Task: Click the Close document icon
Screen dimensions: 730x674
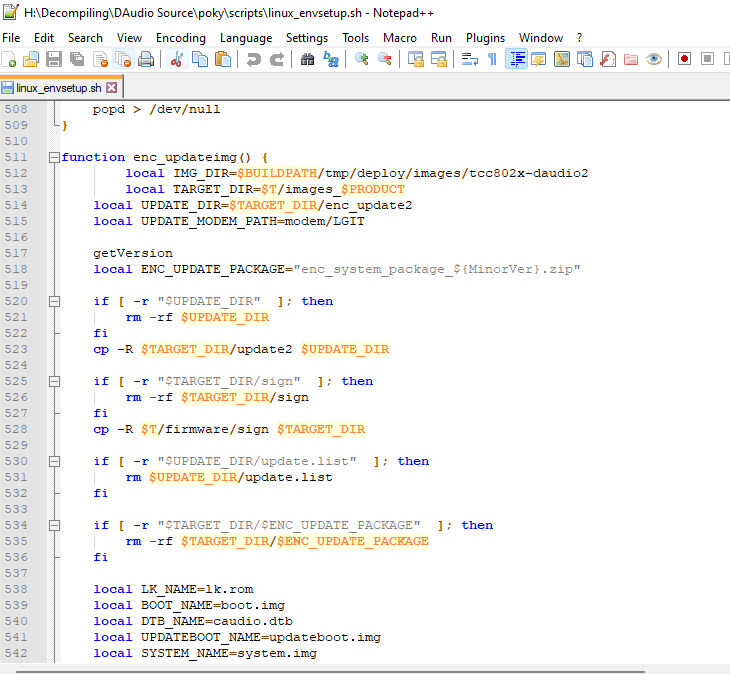Action: tap(100, 60)
